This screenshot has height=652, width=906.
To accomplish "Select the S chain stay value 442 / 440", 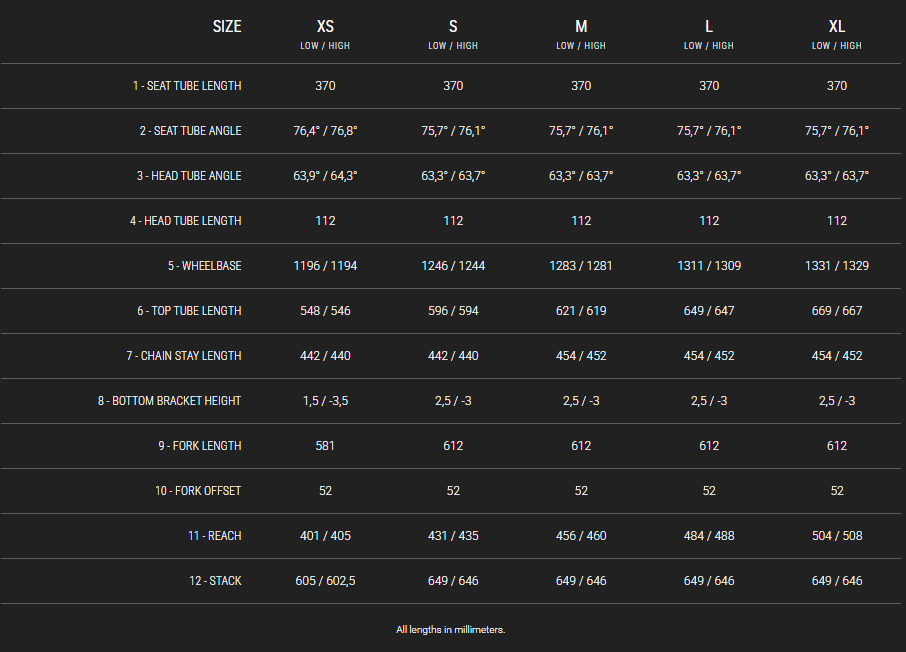I will (x=453, y=356).
